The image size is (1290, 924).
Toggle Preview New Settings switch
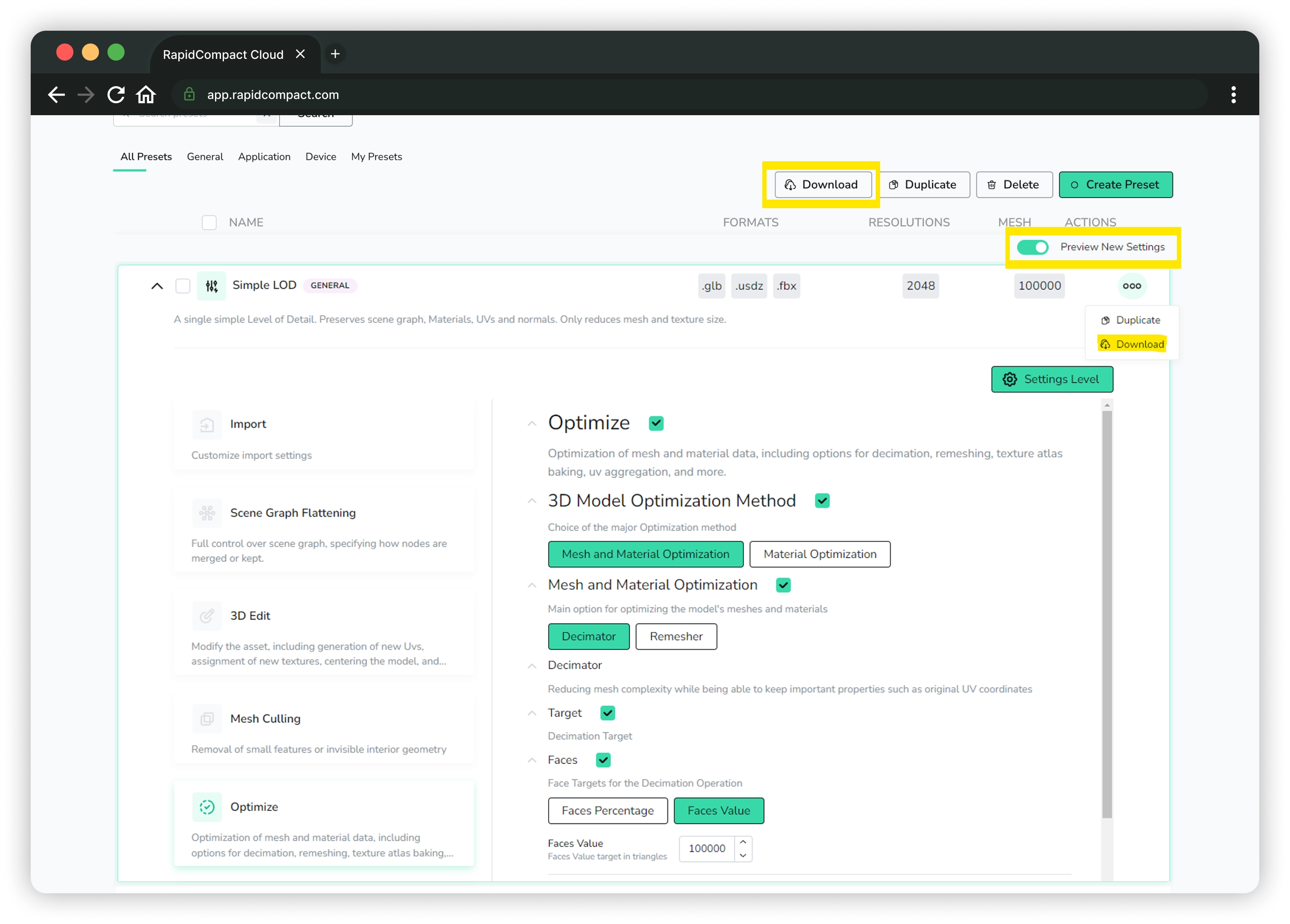pyautogui.click(x=1032, y=247)
